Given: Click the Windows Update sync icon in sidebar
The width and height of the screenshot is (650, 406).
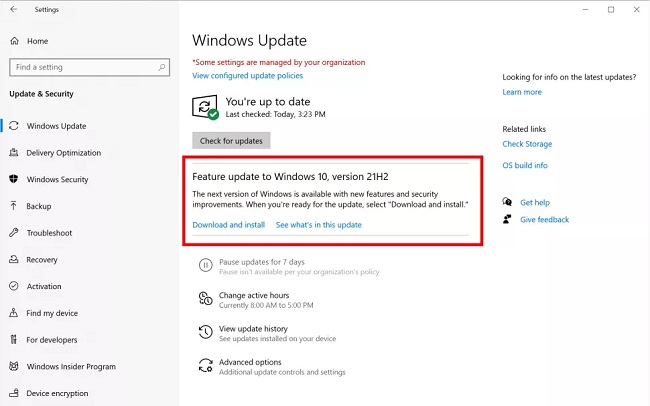Looking at the screenshot, I should tap(14, 126).
